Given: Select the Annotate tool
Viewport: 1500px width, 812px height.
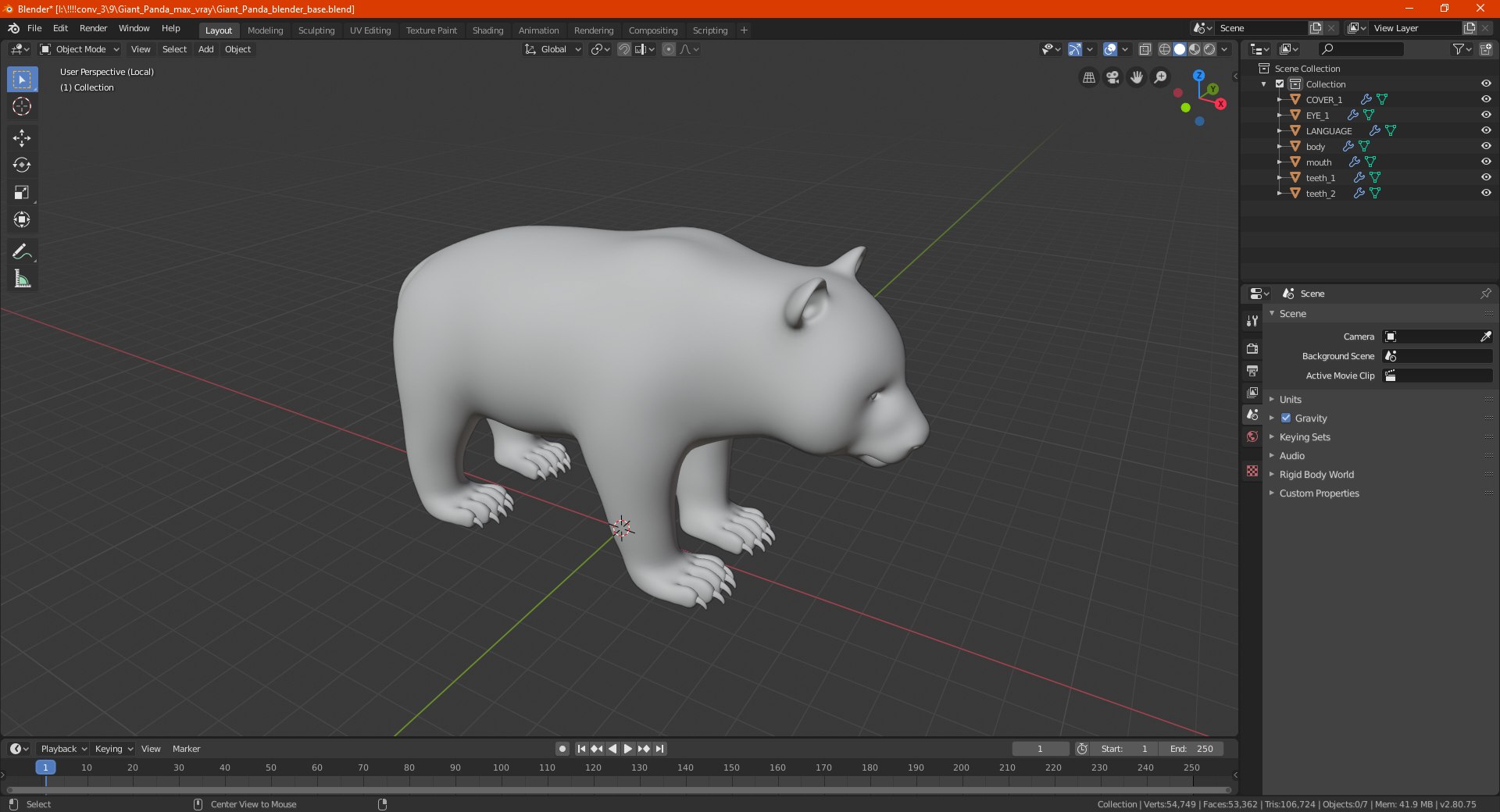Looking at the screenshot, I should coord(22,251).
